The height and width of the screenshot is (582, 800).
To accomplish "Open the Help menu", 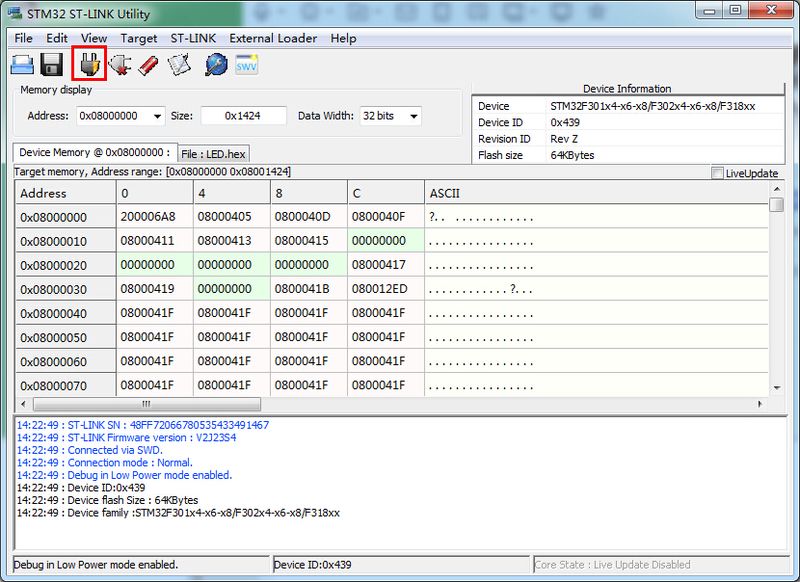I will (x=343, y=38).
